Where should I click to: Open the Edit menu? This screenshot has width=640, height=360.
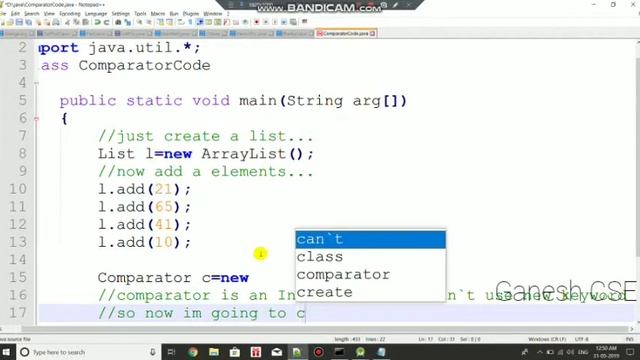tap(15, 13)
